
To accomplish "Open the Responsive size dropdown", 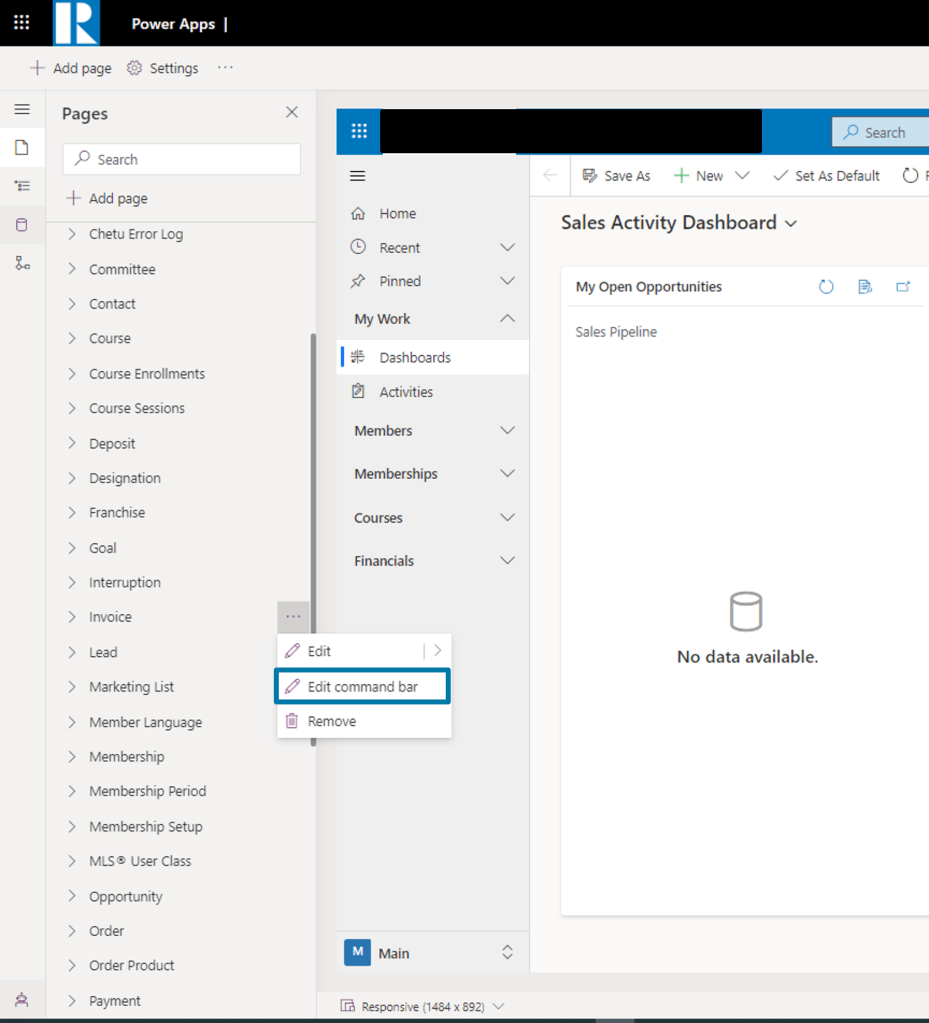I will pos(499,1006).
